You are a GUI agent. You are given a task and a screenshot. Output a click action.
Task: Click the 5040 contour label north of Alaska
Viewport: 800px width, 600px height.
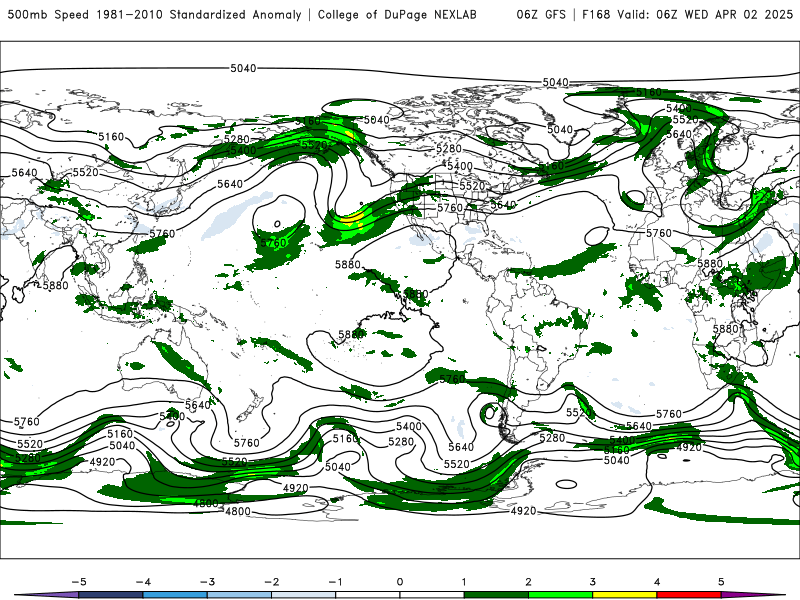(377, 120)
